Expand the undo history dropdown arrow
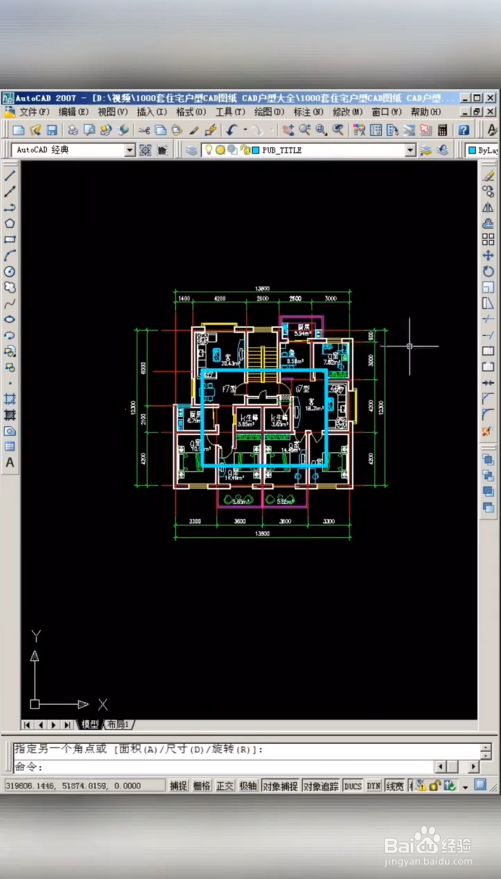Screen dimensions: 501x879 click(x=245, y=130)
